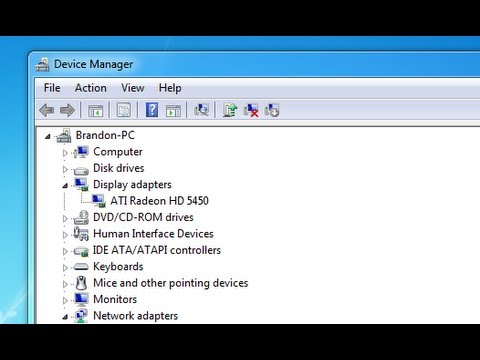Click the Disk drives category icon
The width and height of the screenshot is (480, 360).
coord(81,170)
